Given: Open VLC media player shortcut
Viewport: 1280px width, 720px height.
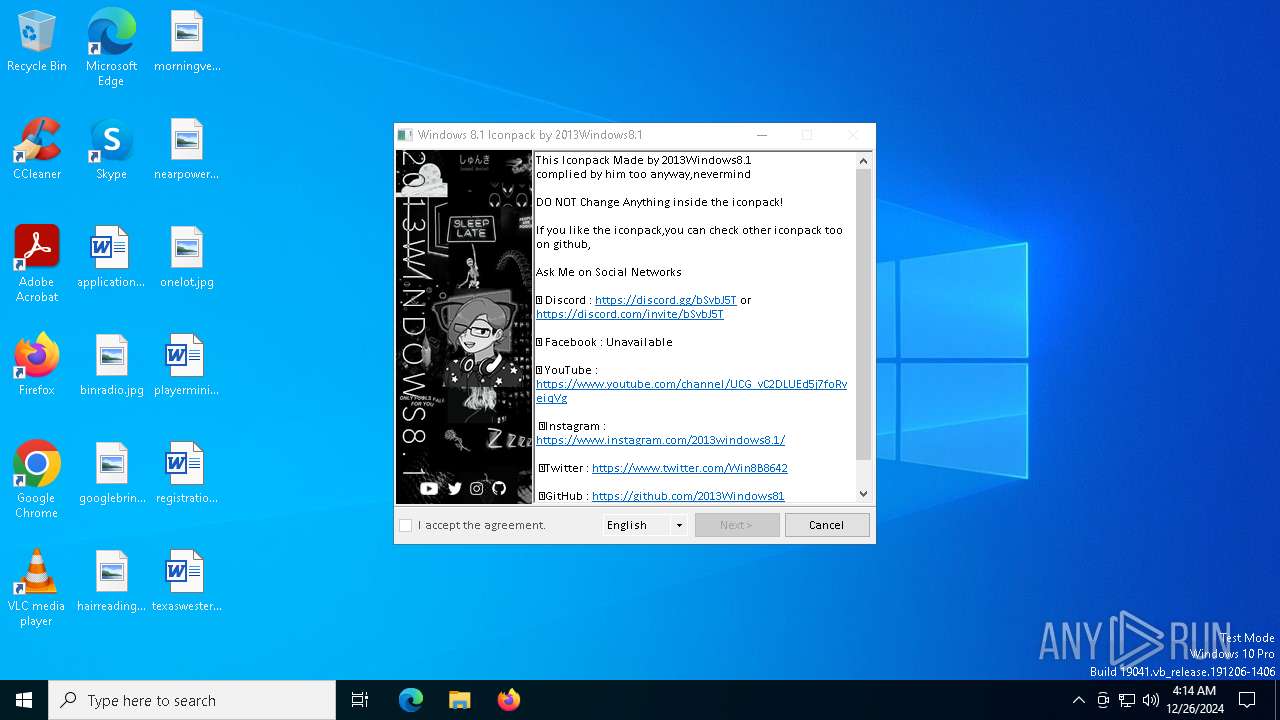Looking at the screenshot, I should [x=37, y=588].
